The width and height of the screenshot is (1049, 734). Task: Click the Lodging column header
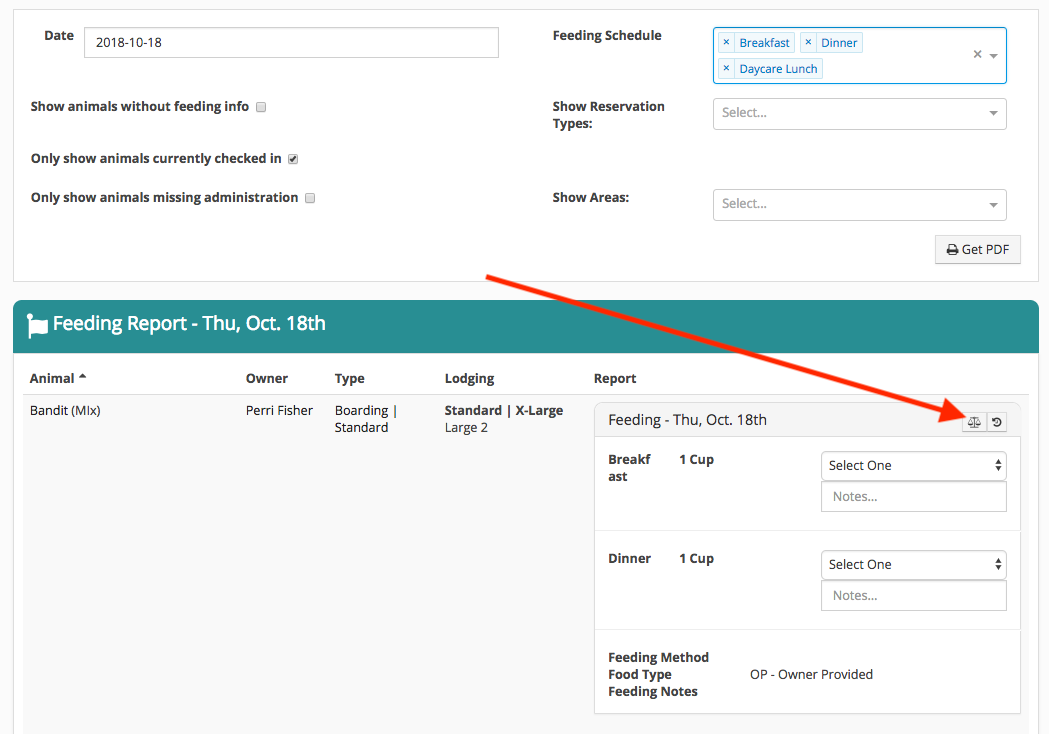point(469,378)
